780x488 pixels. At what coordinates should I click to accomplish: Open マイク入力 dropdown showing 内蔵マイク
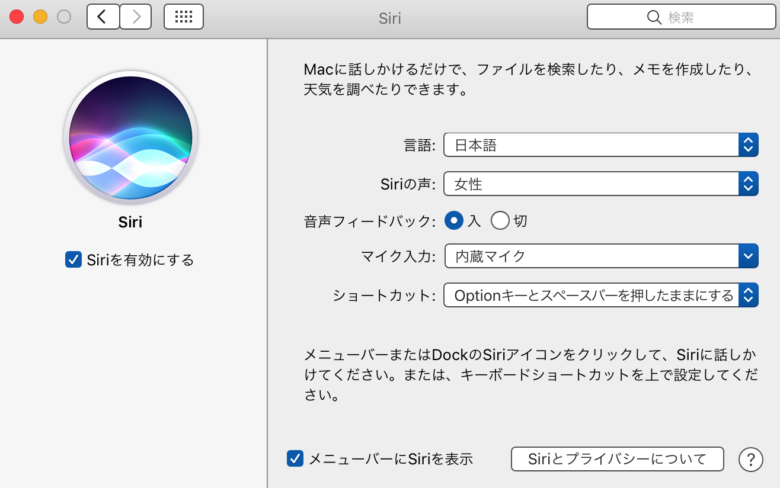601,256
